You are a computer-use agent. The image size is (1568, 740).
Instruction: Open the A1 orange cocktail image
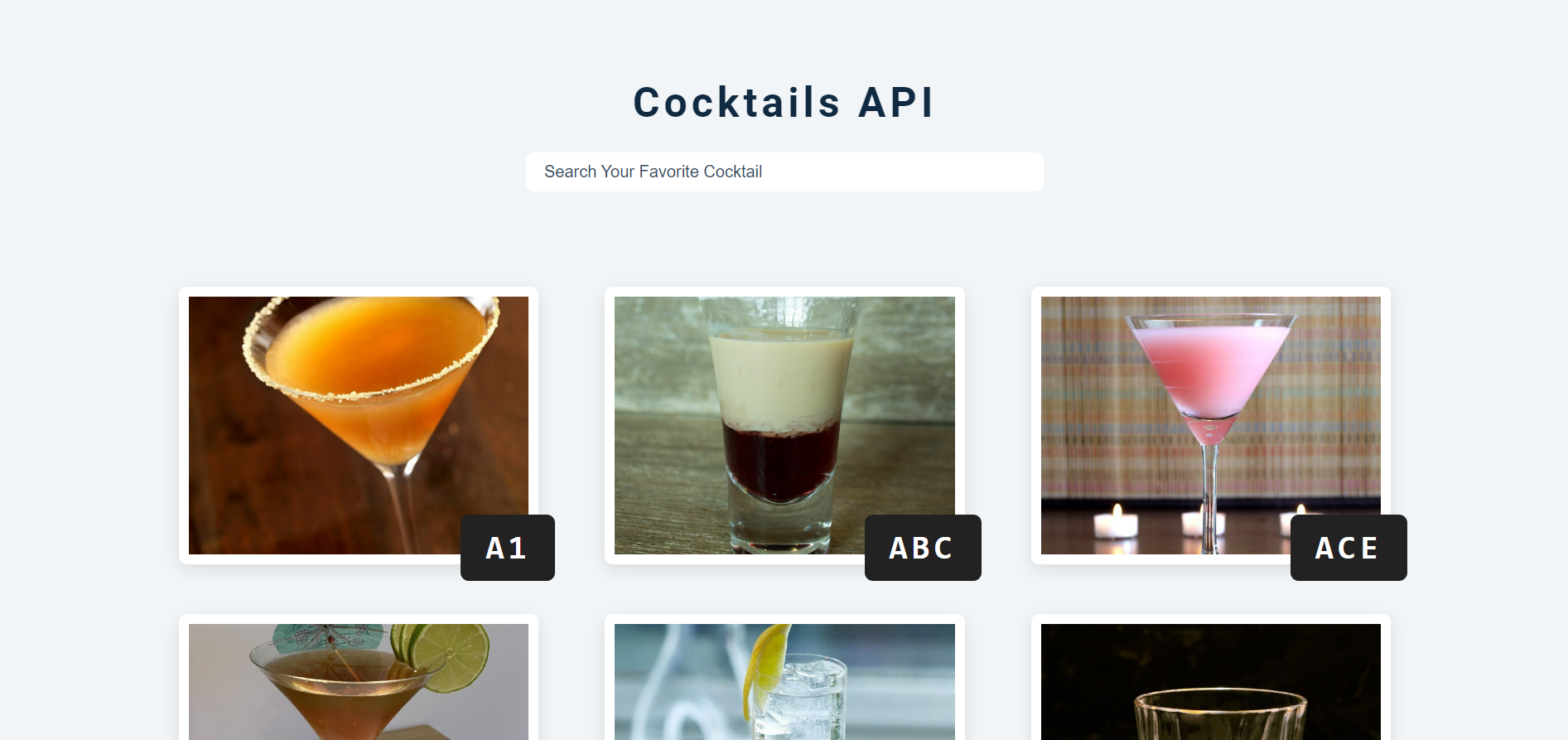(359, 425)
